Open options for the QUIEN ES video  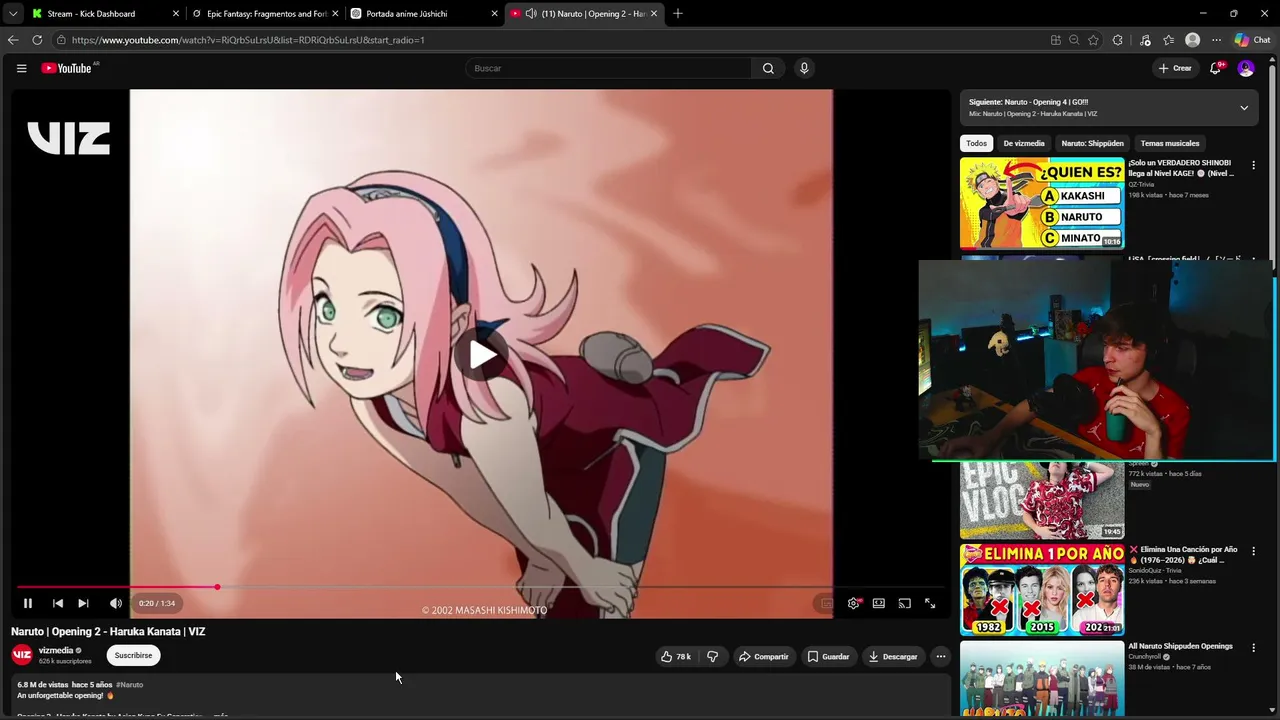click(x=1253, y=165)
